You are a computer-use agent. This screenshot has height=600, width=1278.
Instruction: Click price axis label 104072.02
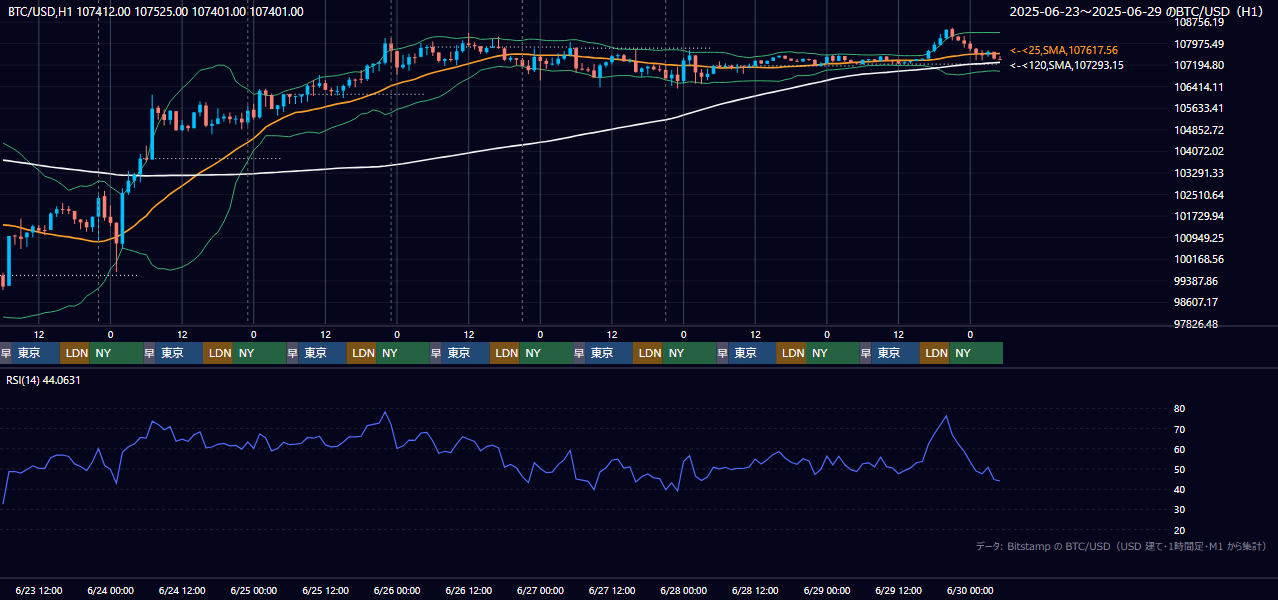coord(1199,151)
